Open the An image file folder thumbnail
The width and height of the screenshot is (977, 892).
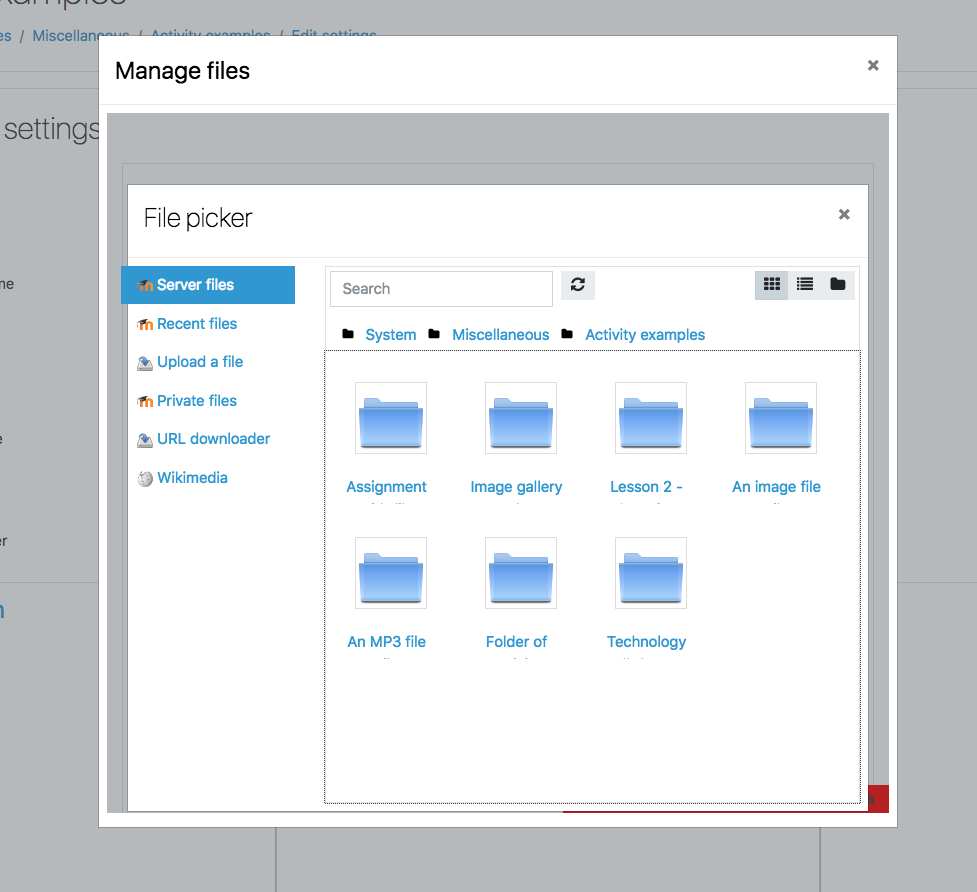(x=781, y=418)
